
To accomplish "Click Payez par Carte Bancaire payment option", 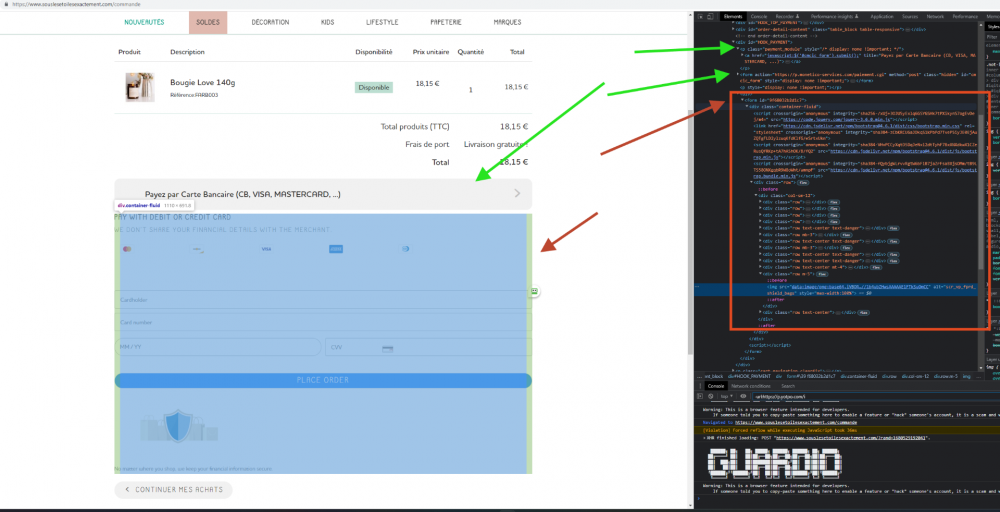I will pos(323,194).
